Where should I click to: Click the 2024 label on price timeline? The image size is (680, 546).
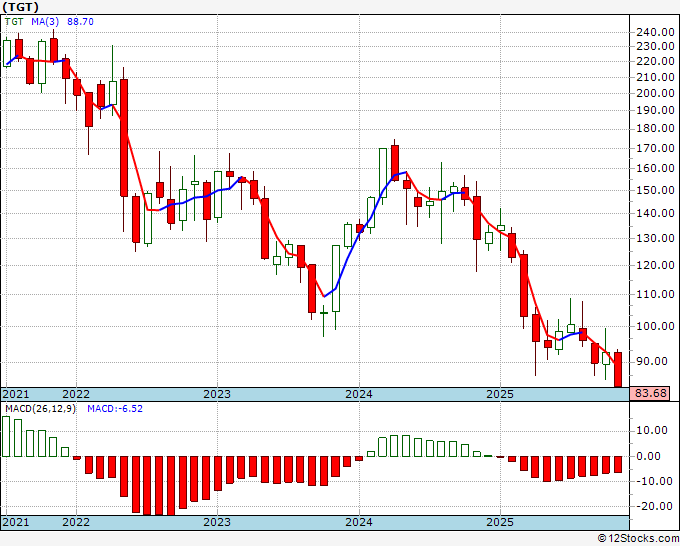[359, 394]
